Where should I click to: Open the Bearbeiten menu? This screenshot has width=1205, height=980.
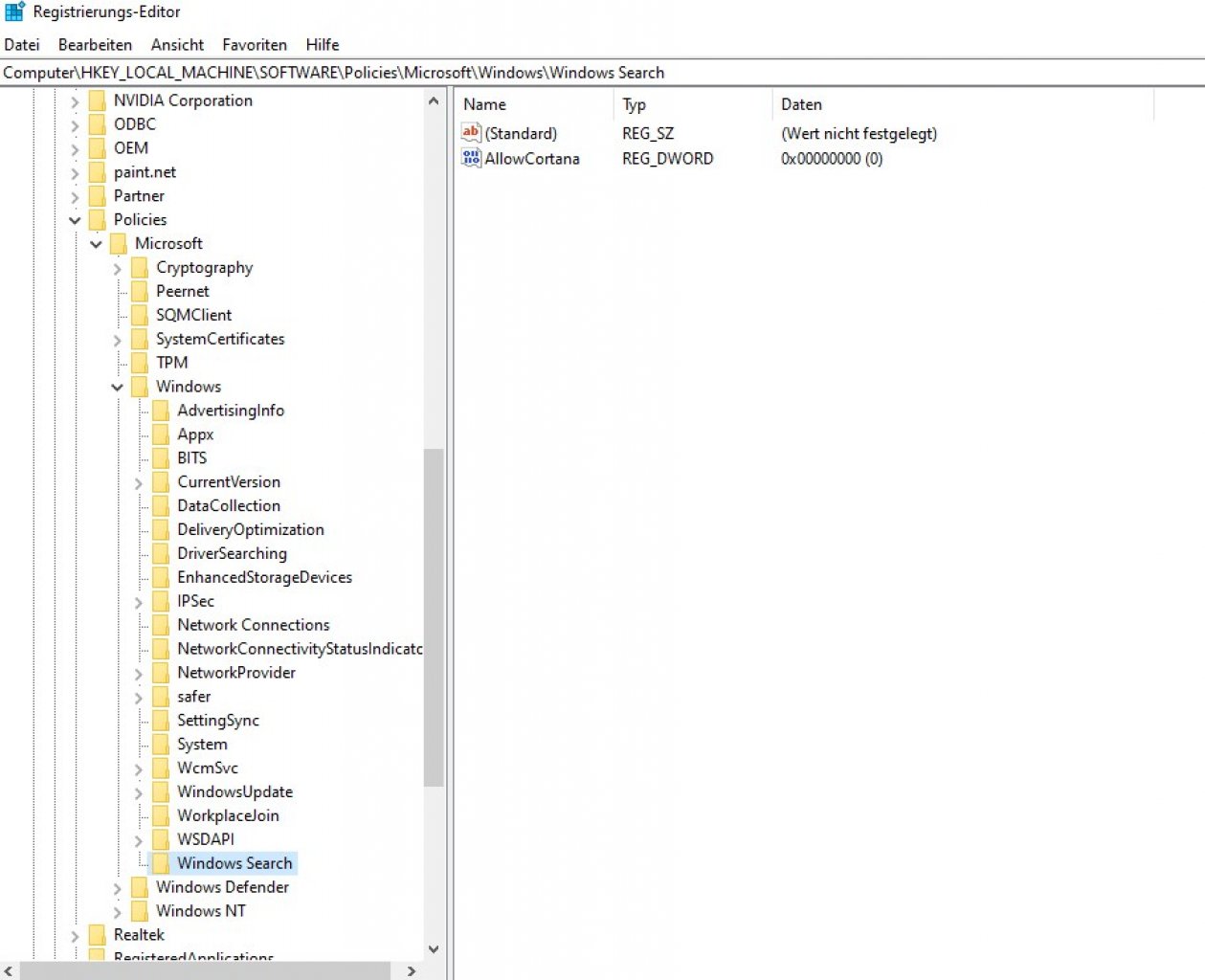click(95, 45)
